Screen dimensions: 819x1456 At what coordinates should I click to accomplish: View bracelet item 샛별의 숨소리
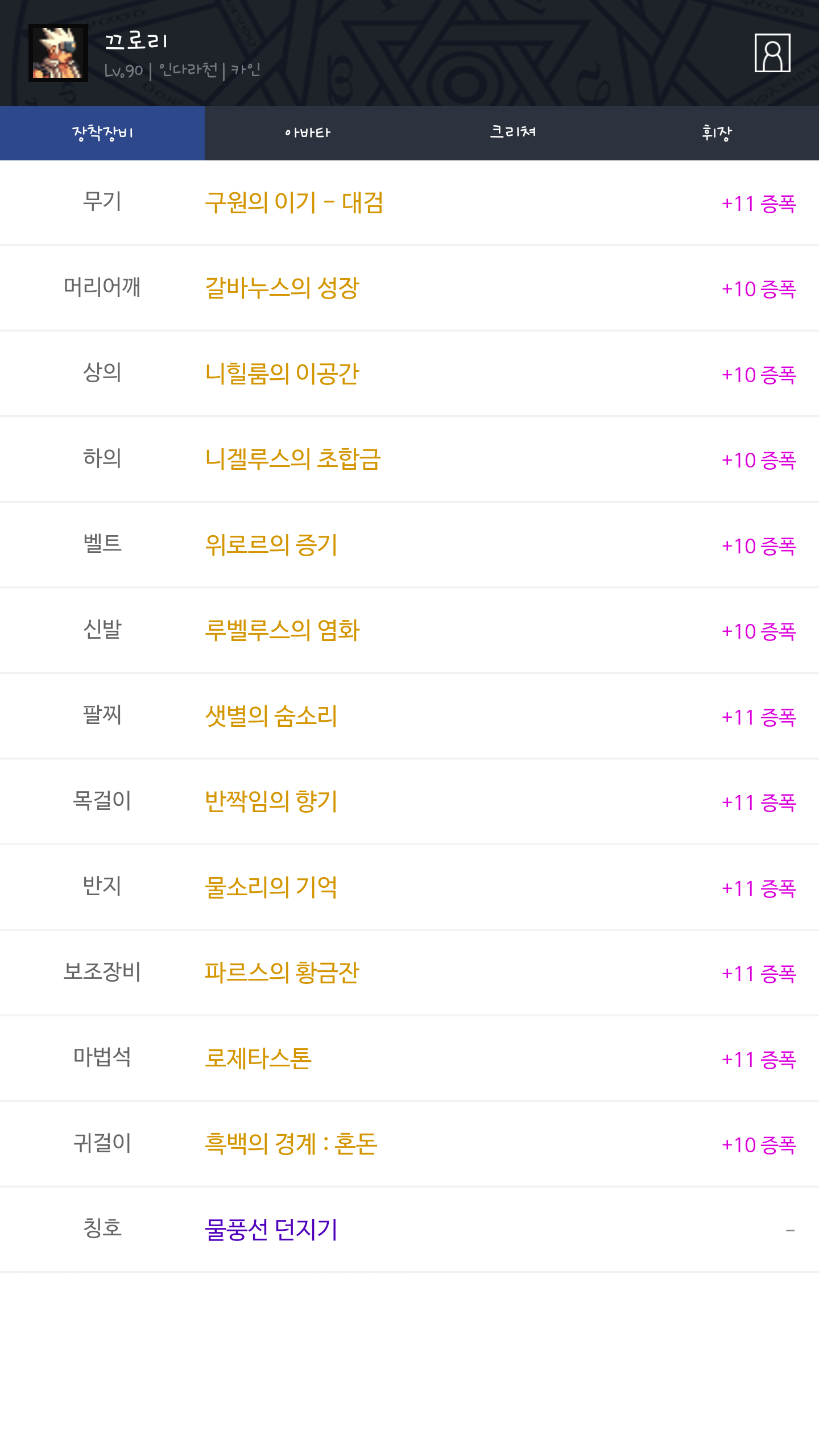pyautogui.click(x=271, y=716)
